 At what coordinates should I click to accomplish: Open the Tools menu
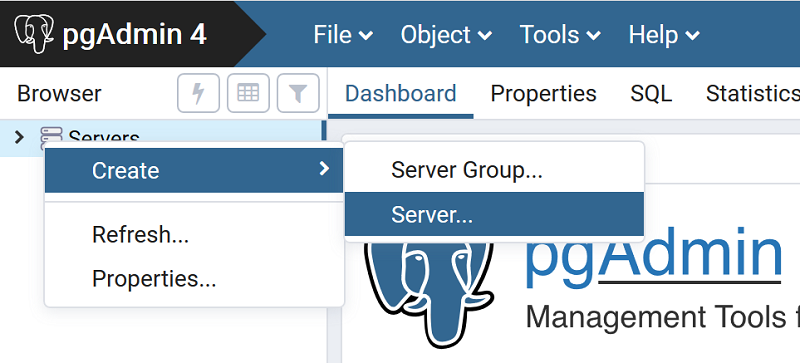click(x=560, y=35)
